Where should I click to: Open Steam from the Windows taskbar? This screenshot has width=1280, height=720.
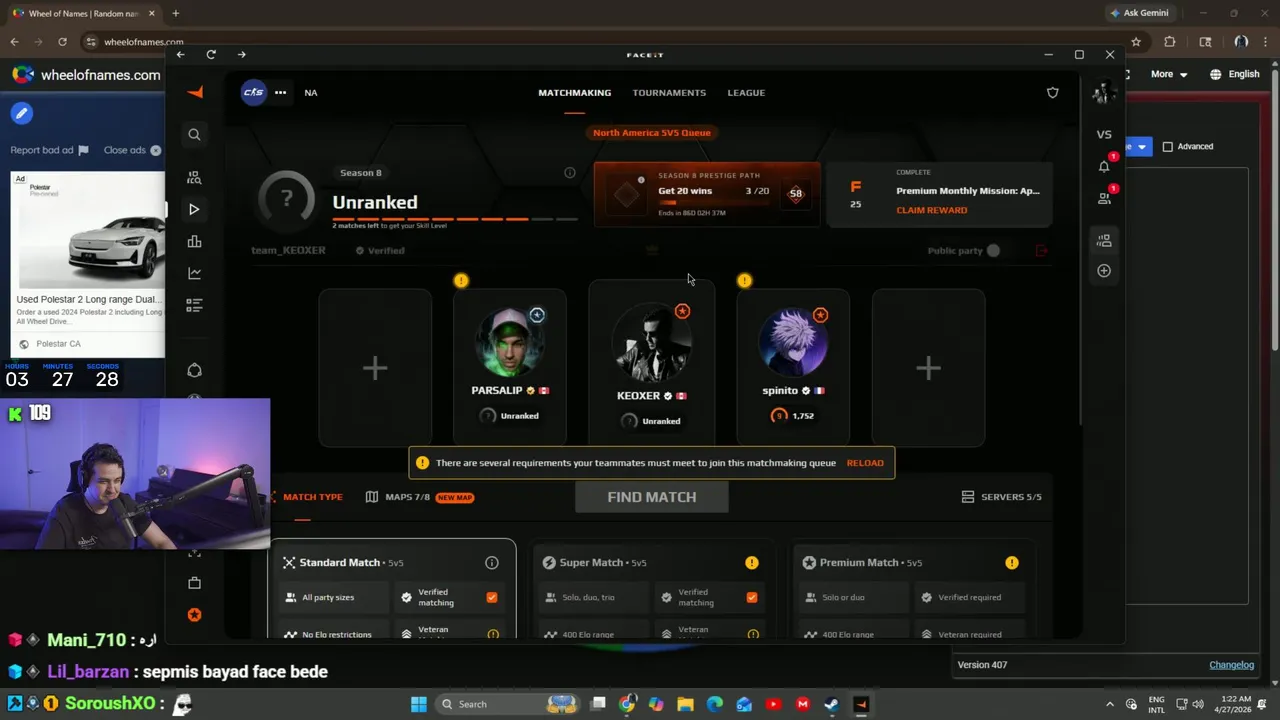click(831, 704)
